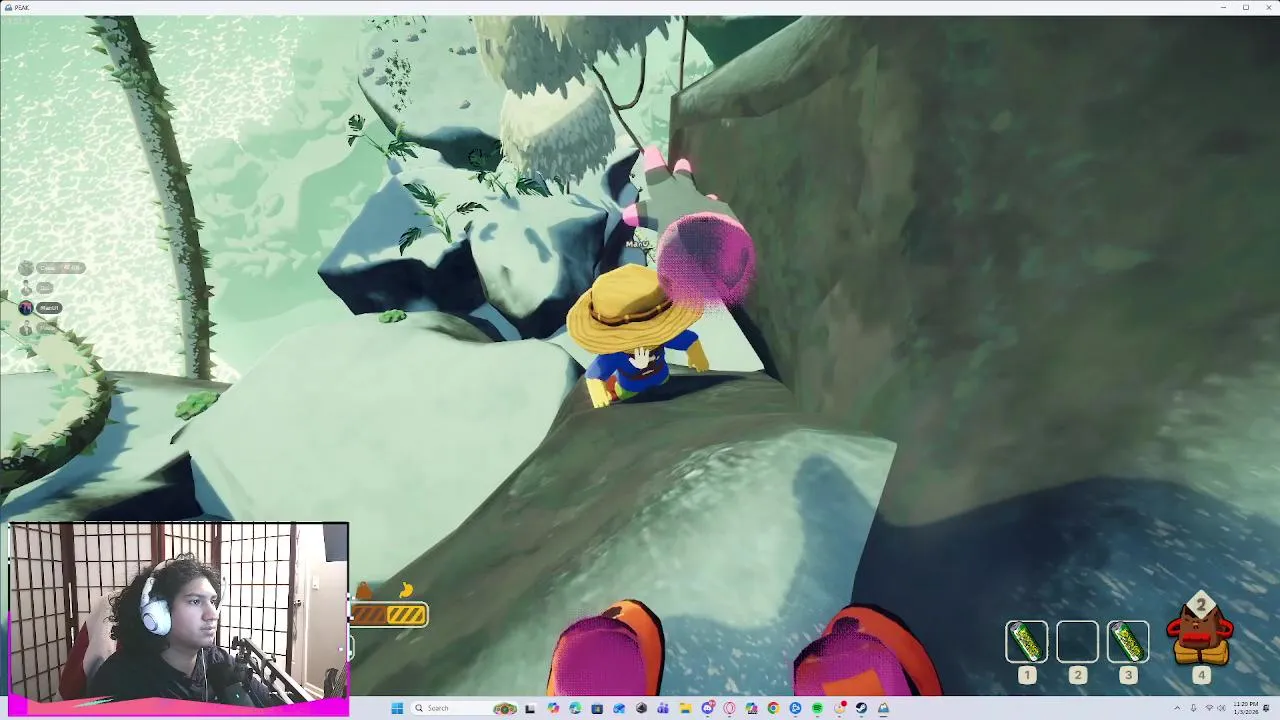The height and width of the screenshot is (720, 1280).
Task: Open the clock and date flyout
Action: coord(1246,708)
